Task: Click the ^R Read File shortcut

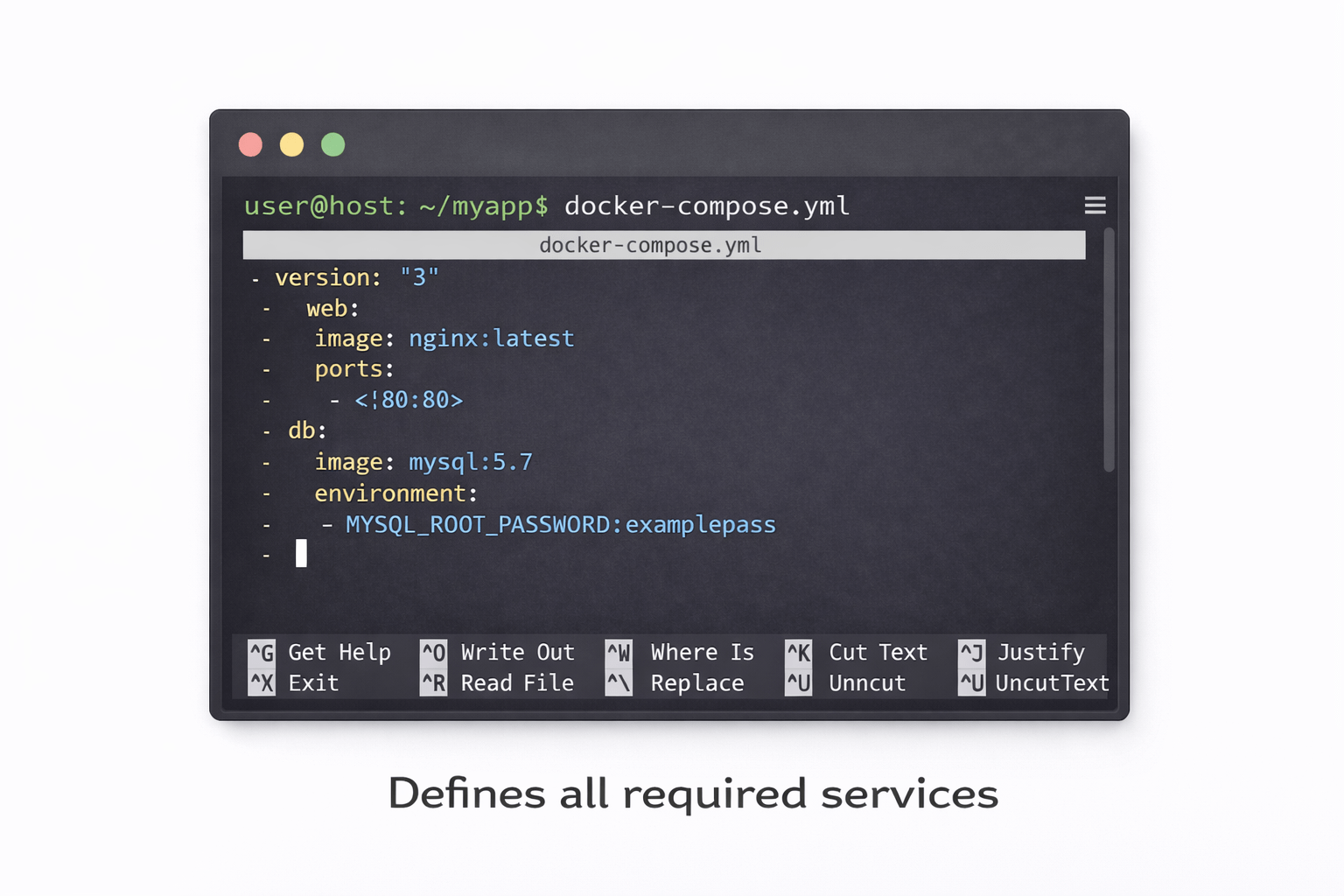Action: (x=497, y=682)
